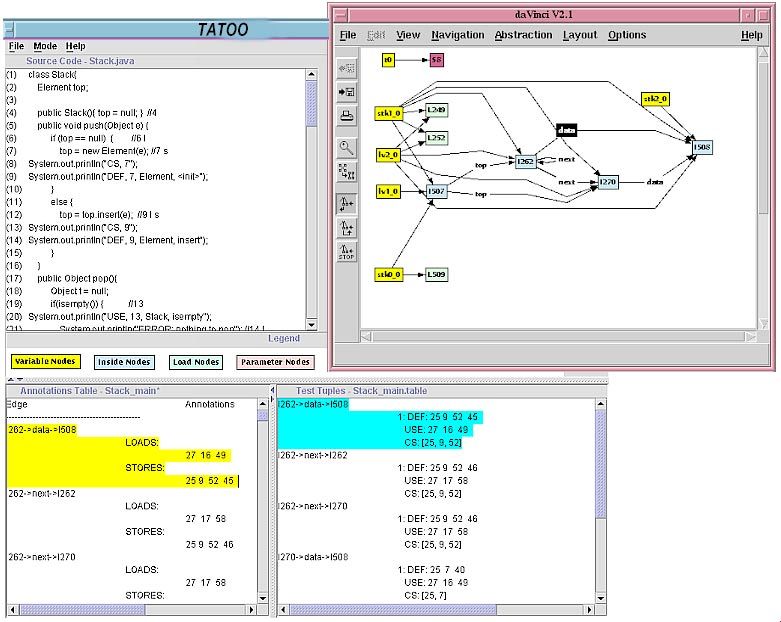781x622 pixels.
Task: Select the yellow t0 graph node
Action: (x=388, y=60)
